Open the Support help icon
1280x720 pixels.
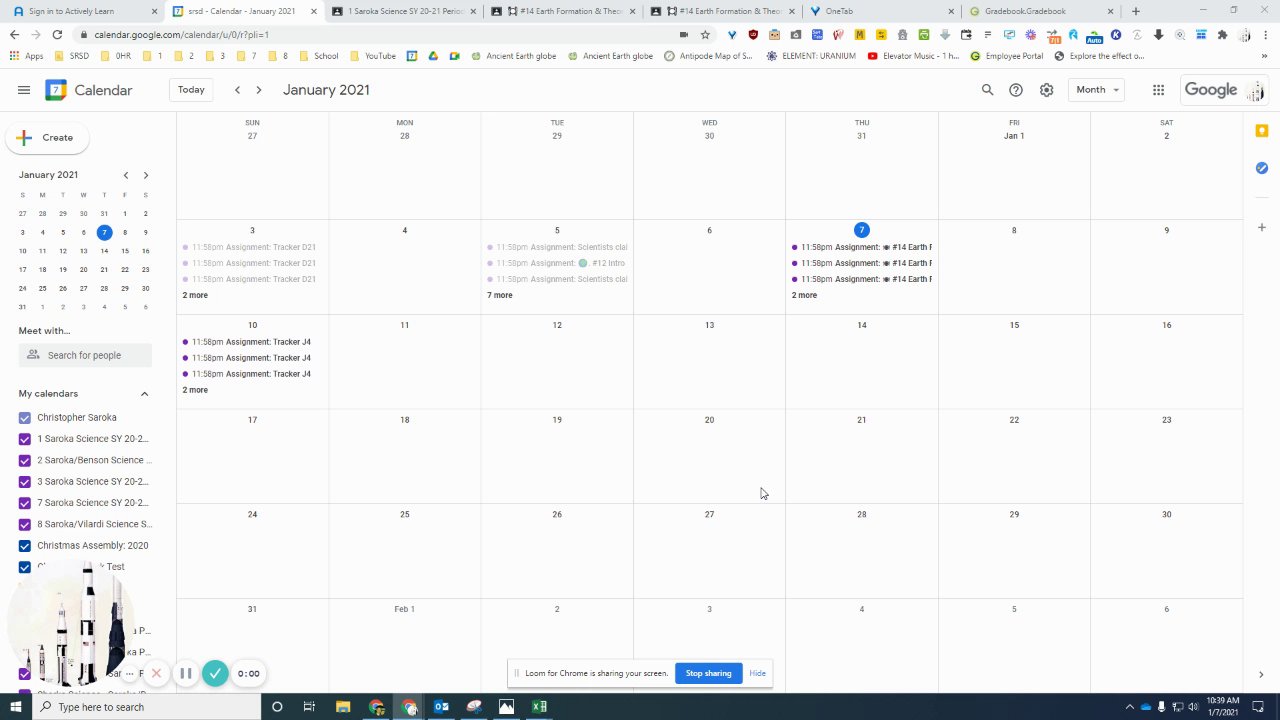click(x=1016, y=90)
